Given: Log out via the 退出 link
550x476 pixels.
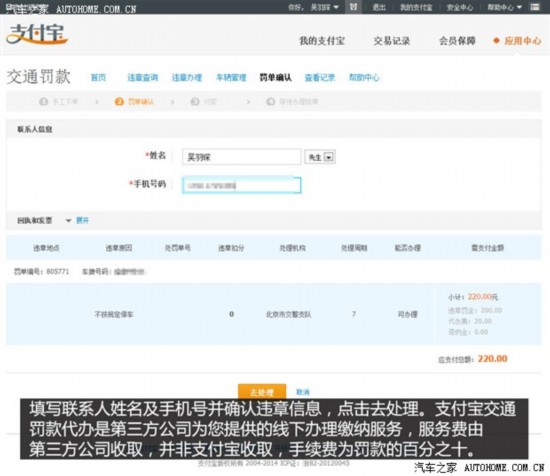Looking at the screenshot, I should tap(379, 7).
